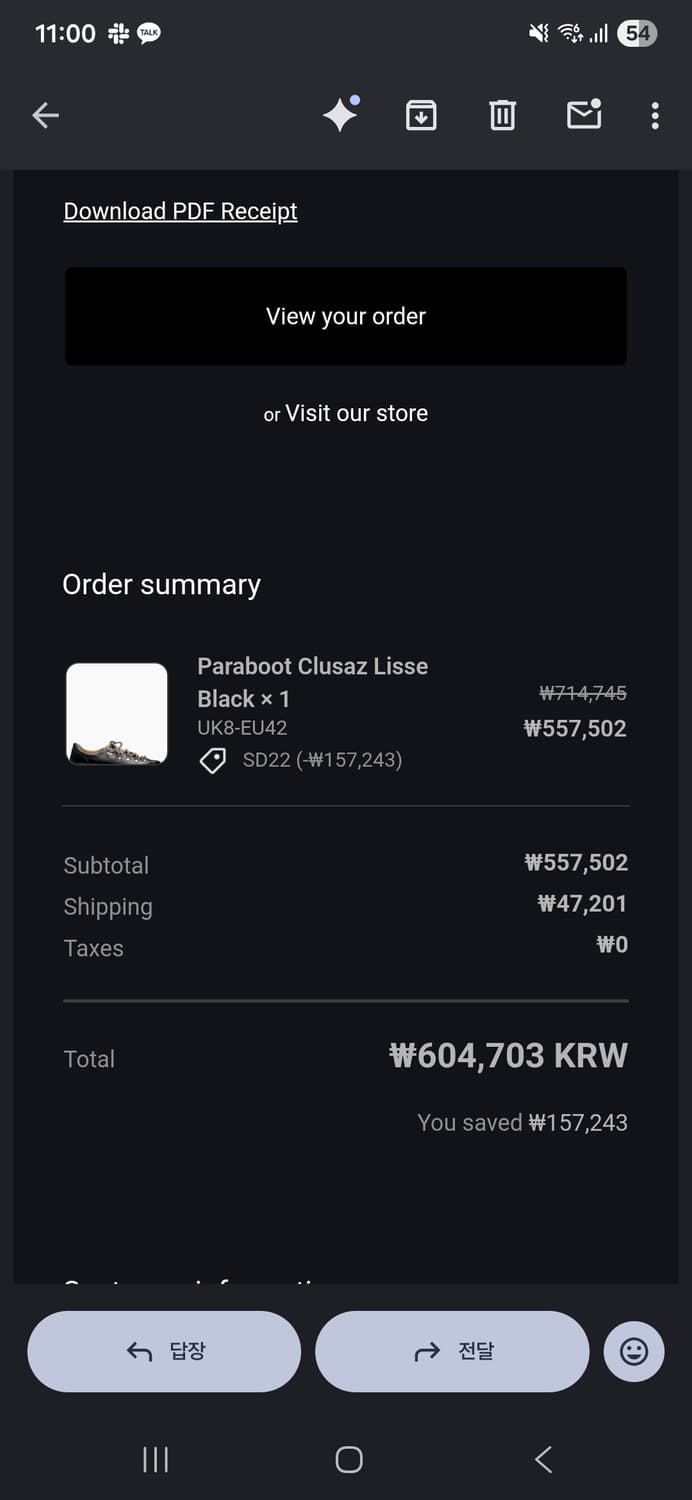Open the three-dot more options menu
The width and height of the screenshot is (692, 1500).
(x=655, y=116)
